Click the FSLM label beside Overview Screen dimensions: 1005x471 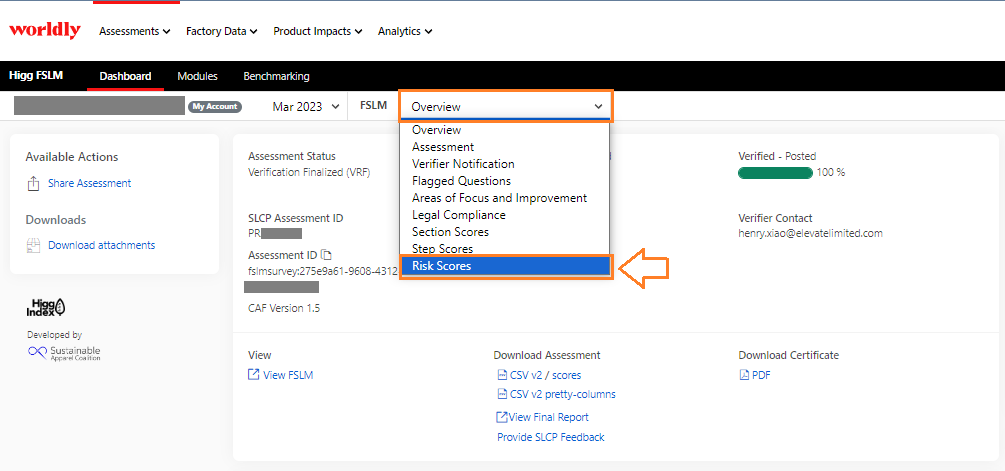pyautogui.click(x=374, y=106)
